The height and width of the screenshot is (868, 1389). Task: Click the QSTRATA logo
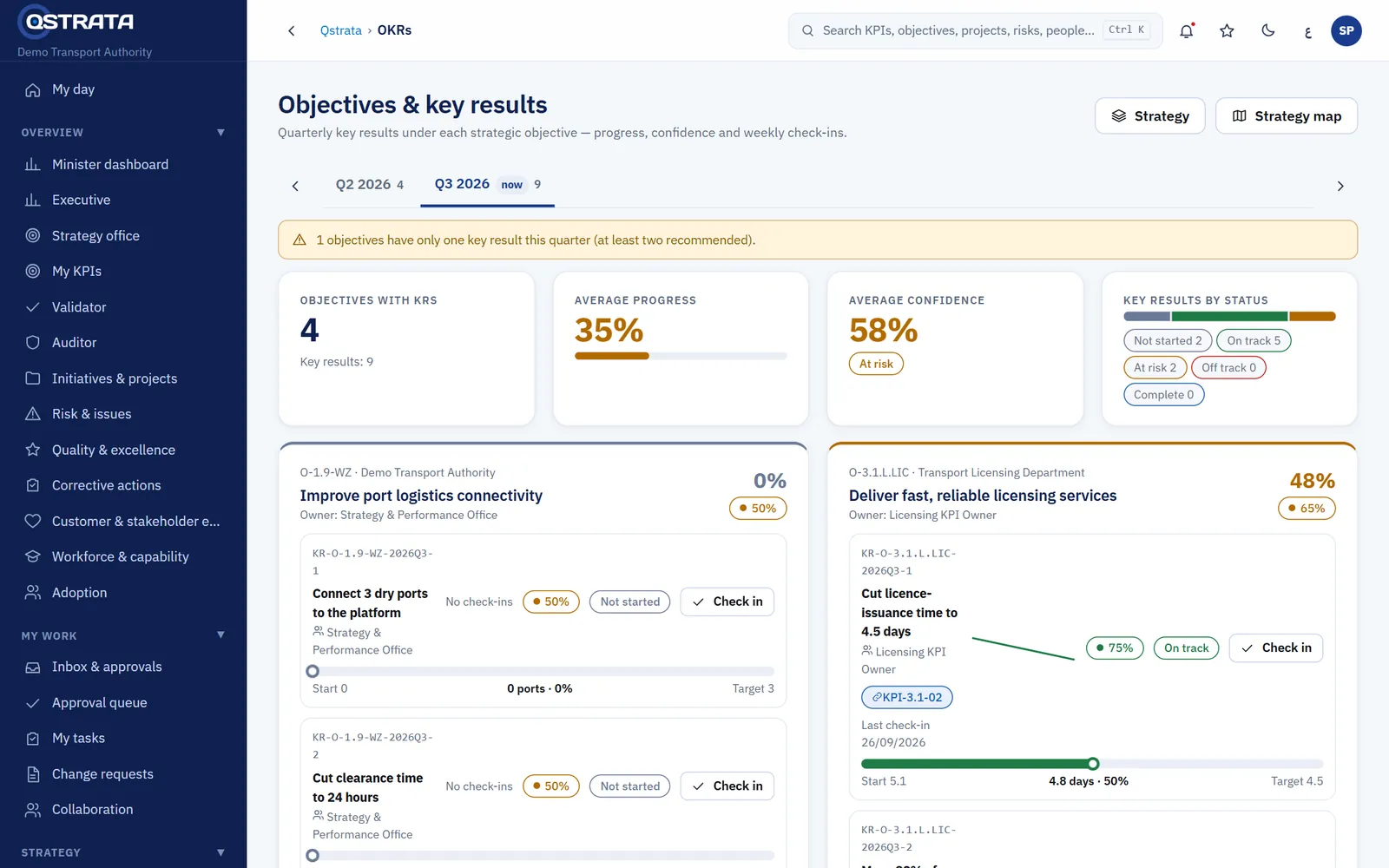click(x=76, y=21)
